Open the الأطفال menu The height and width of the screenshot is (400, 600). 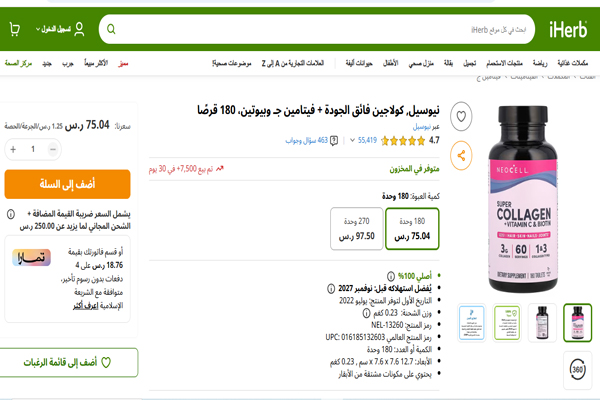pos(391,63)
